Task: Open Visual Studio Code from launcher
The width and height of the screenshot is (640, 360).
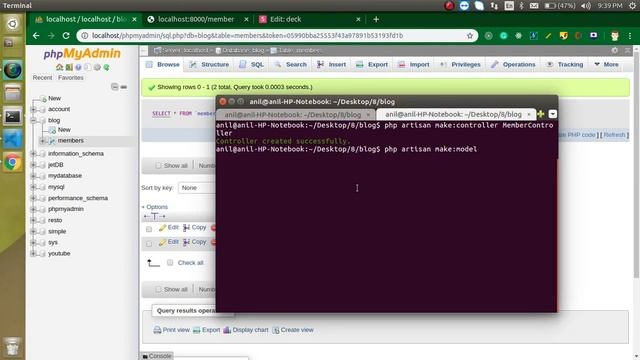Action: [12, 140]
